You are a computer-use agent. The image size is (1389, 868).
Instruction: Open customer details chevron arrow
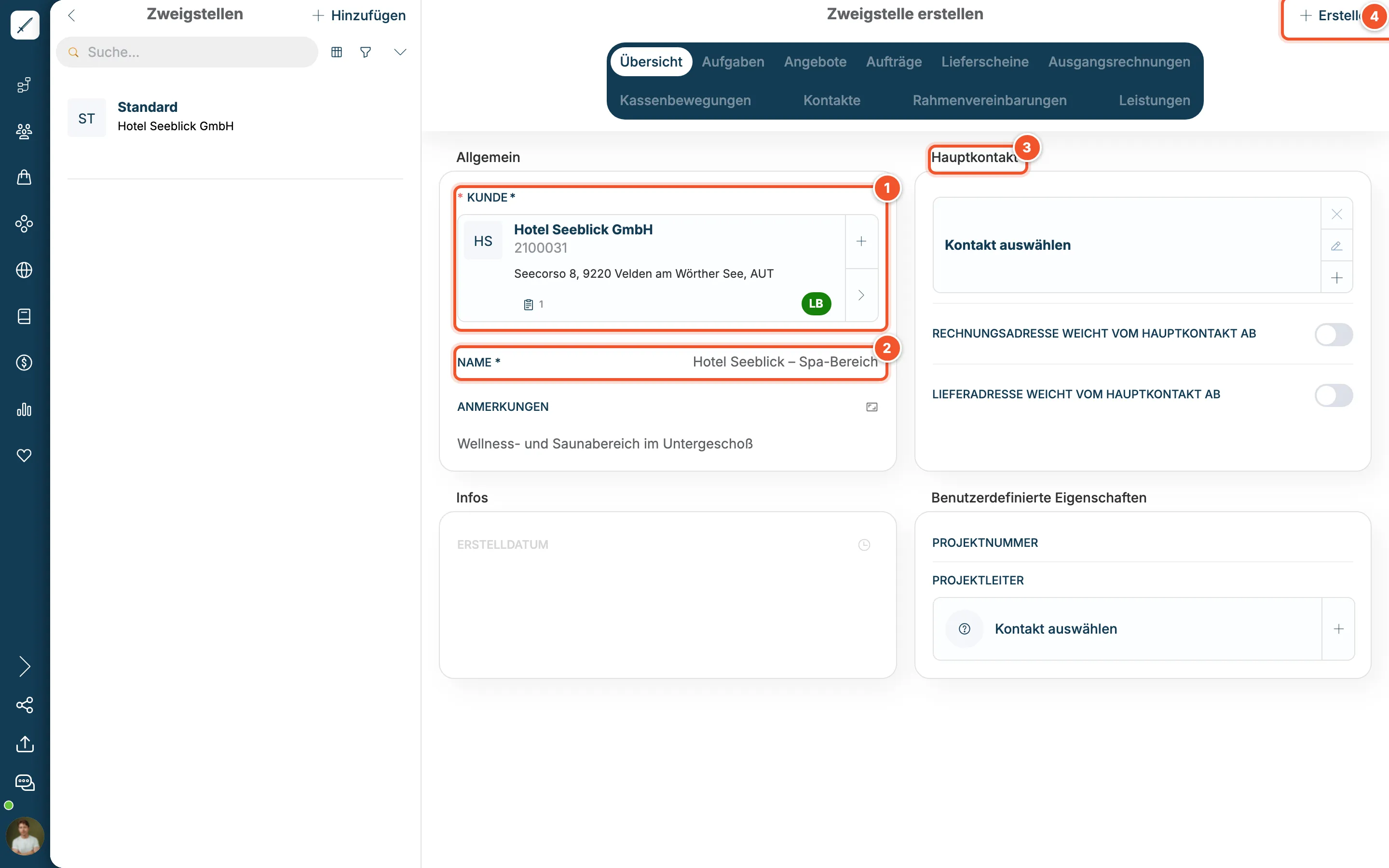point(861,295)
